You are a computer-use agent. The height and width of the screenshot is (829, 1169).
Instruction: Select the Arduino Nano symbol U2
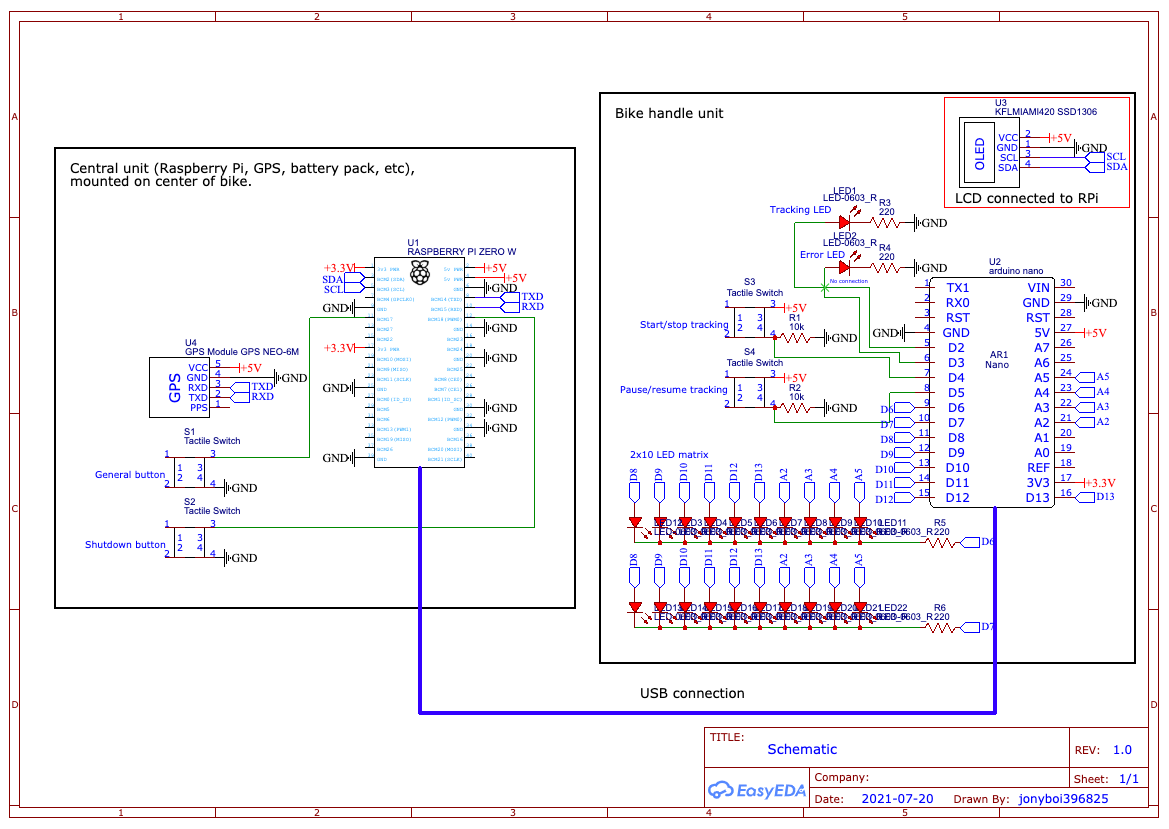[x=990, y=390]
